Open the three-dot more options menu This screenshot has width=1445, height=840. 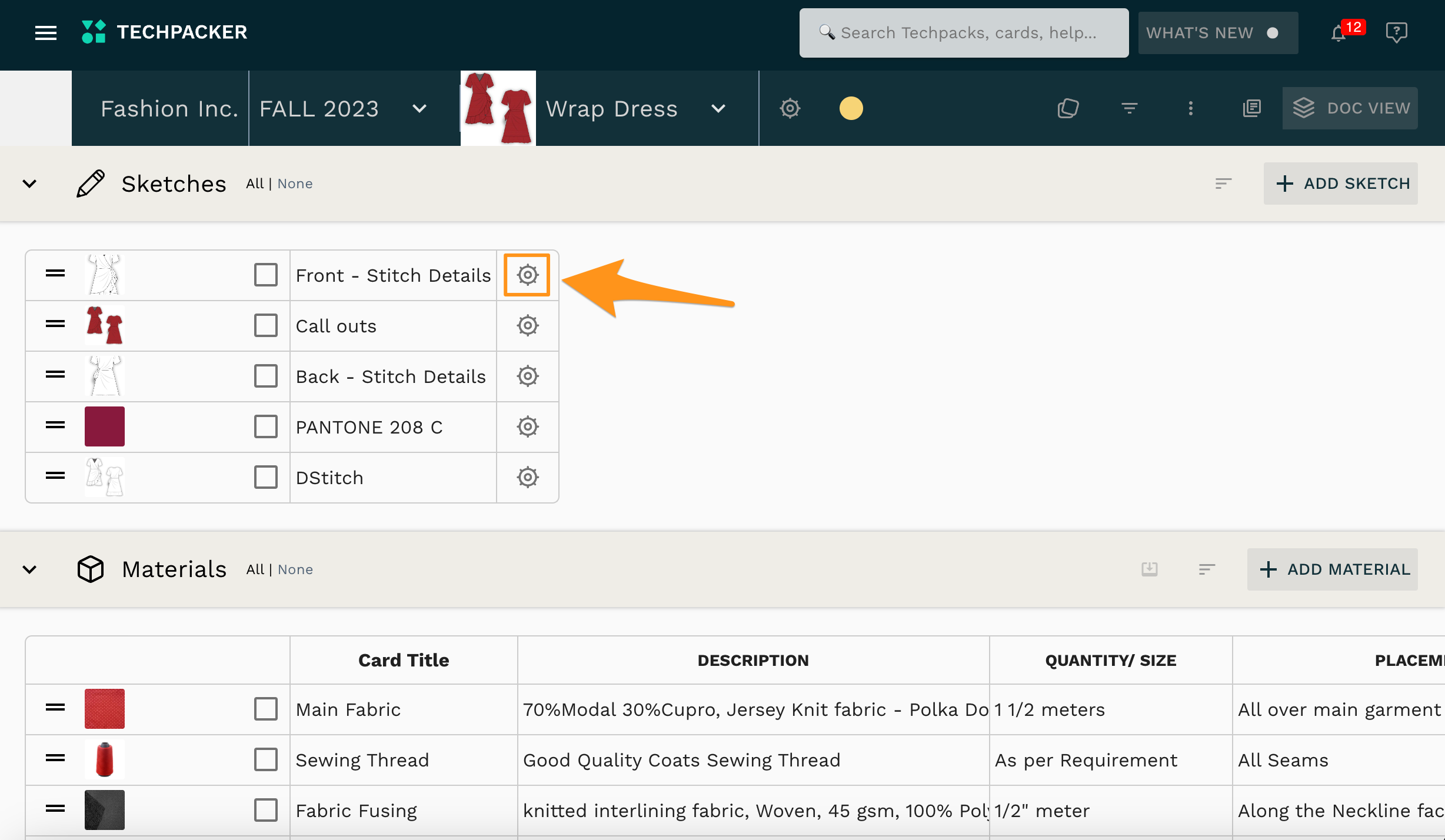[1190, 108]
